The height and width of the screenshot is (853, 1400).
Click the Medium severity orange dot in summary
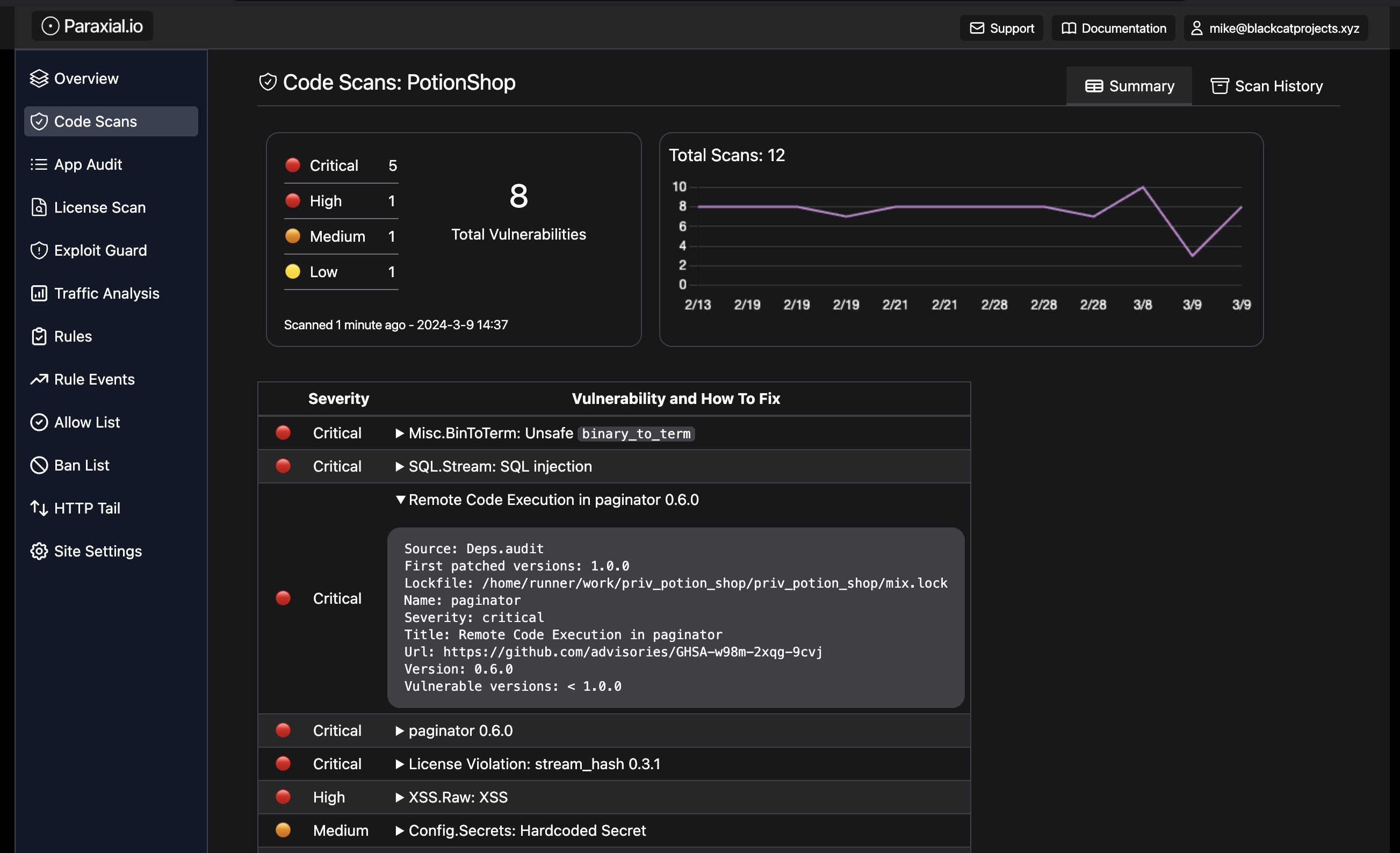(x=293, y=236)
